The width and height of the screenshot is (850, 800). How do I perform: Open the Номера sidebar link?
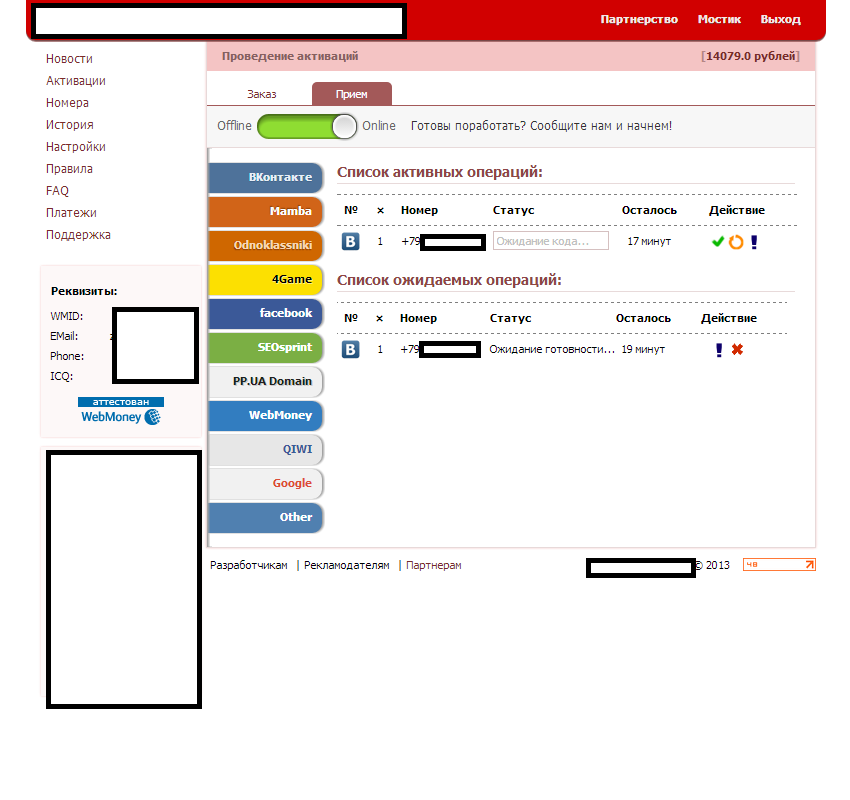(x=67, y=103)
